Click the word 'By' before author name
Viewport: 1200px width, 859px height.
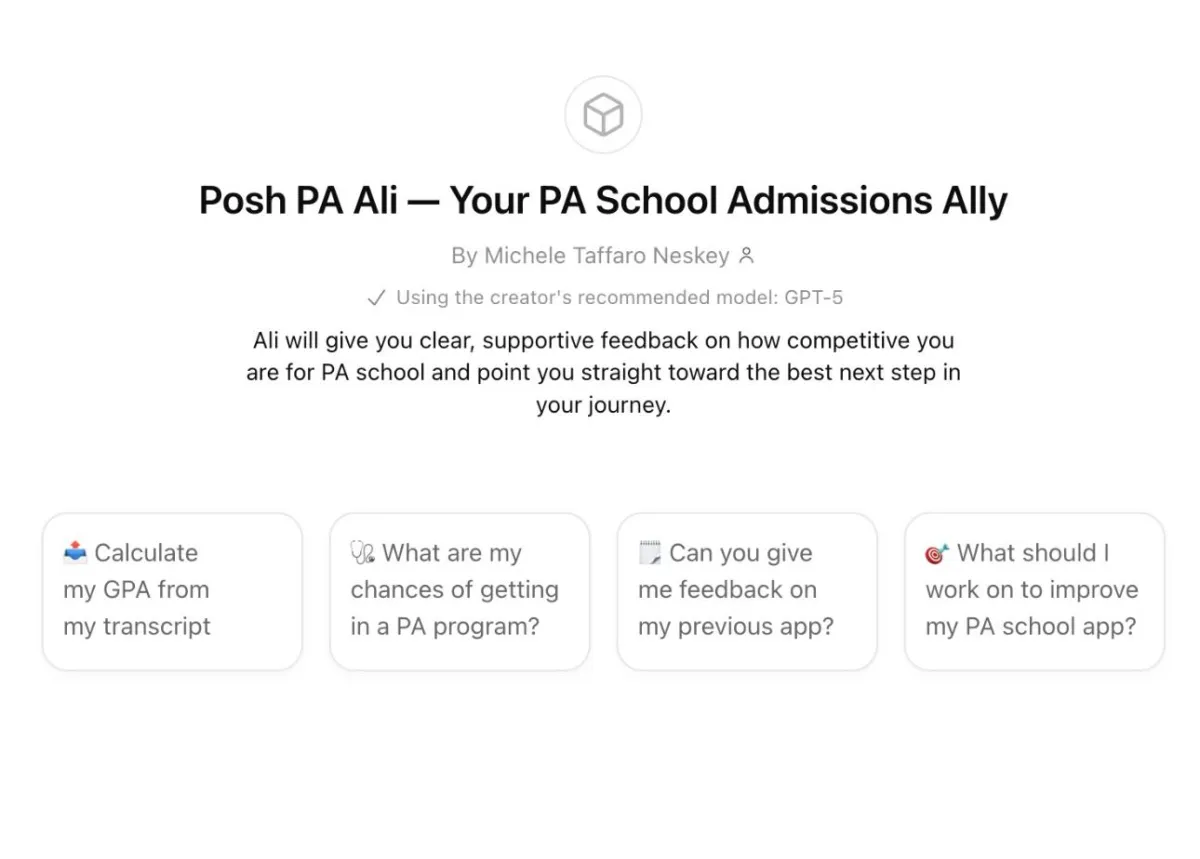tap(464, 256)
